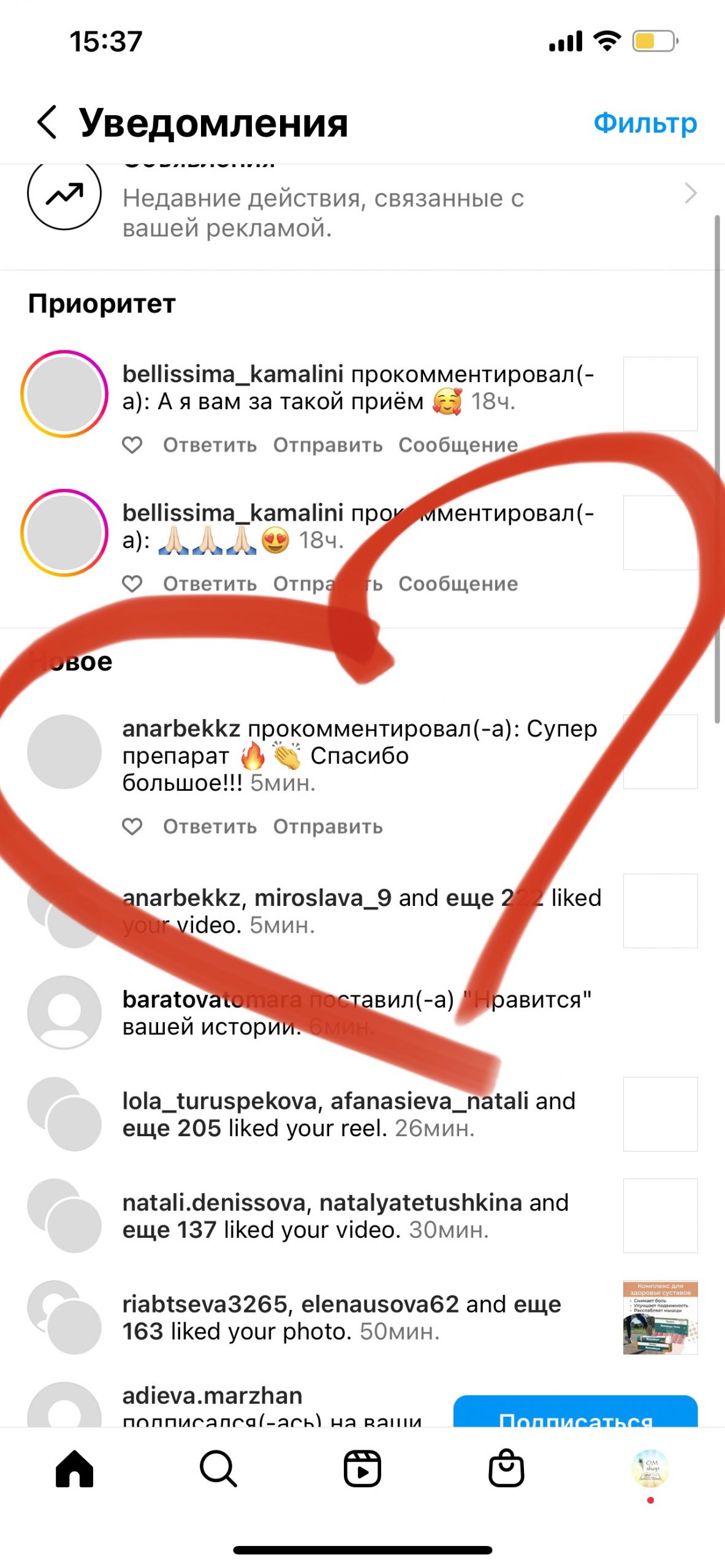Open the Reels tab icon
The width and height of the screenshot is (725, 1568).
point(362,1469)
